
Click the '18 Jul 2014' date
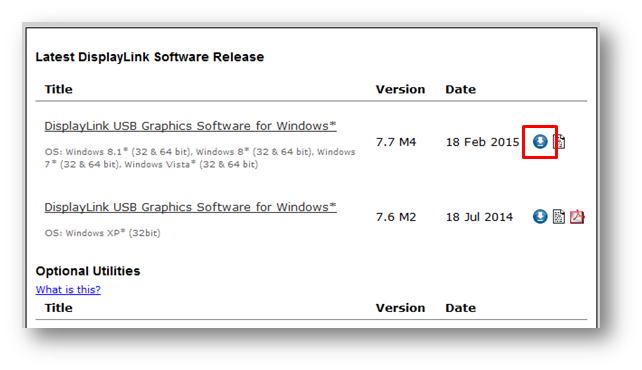pyautogui.click(x=479, y=217)
